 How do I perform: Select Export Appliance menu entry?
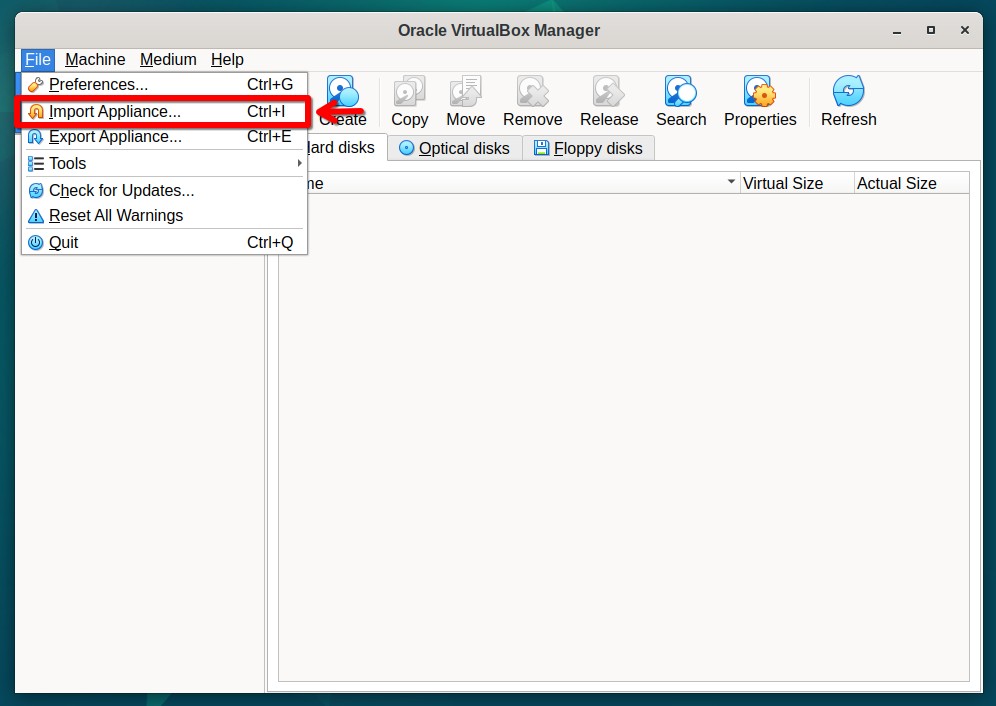[x=164, y=137]
